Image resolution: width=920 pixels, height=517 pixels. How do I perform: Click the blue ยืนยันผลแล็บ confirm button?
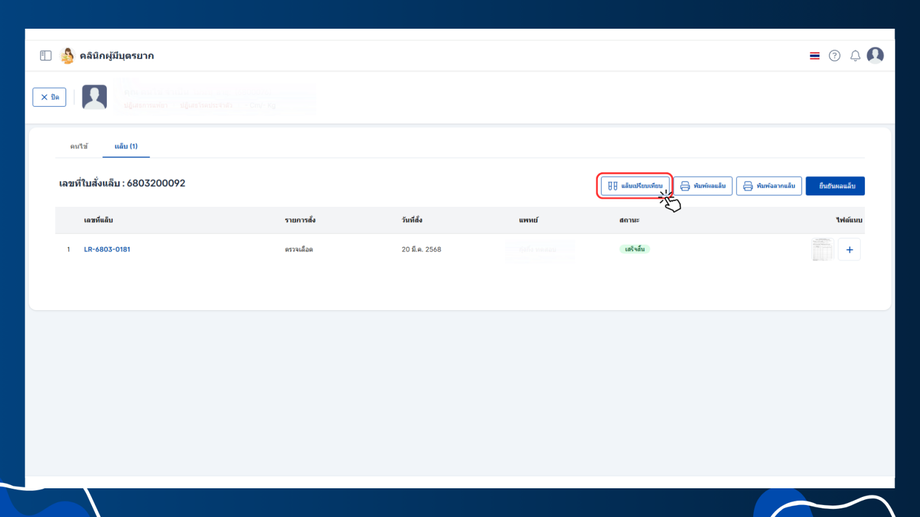click(x=835, y=186)
